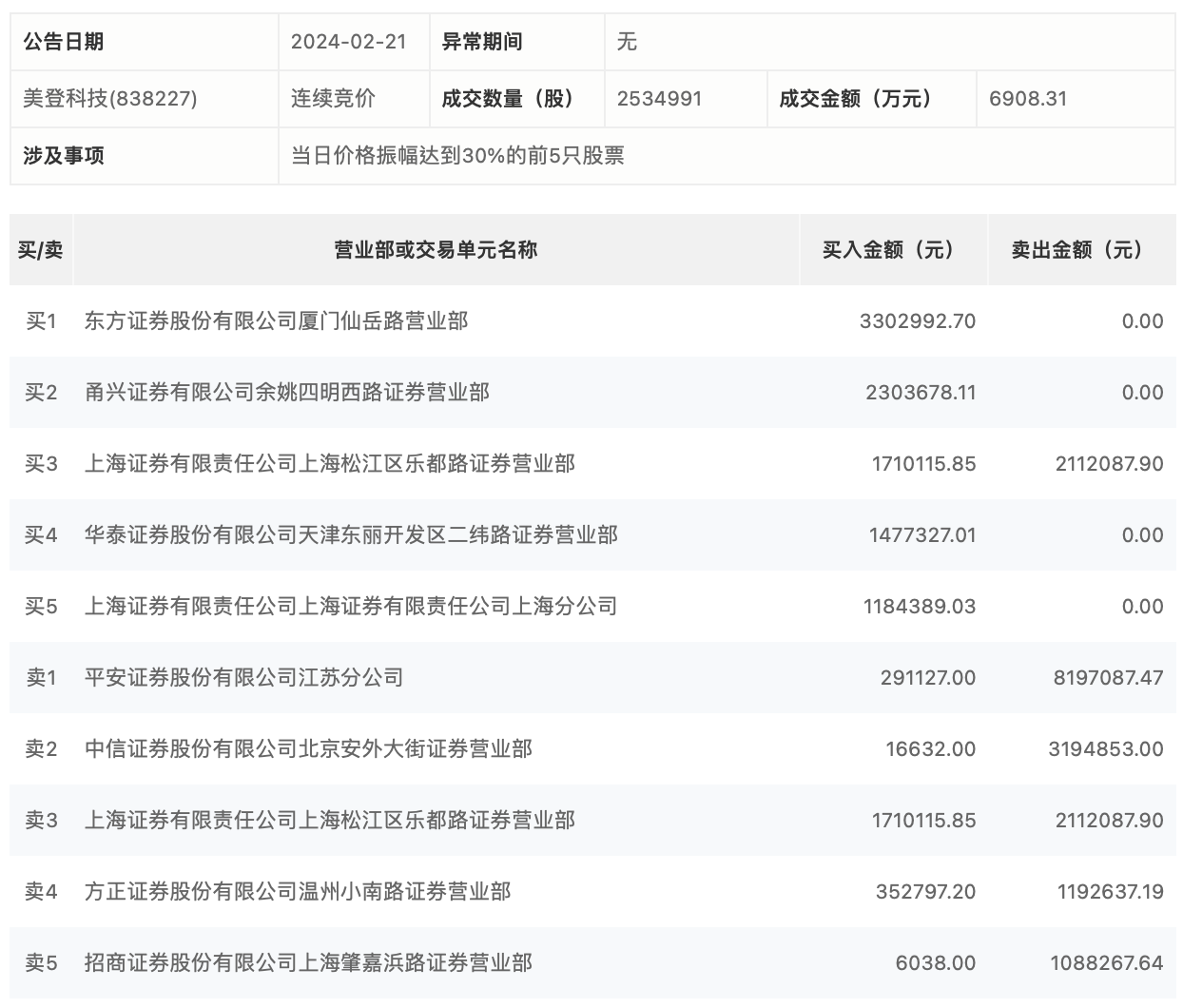Select buy amount 1184389.03
The width and height of the screenshot is (1183, 1008).
point(920,607)
